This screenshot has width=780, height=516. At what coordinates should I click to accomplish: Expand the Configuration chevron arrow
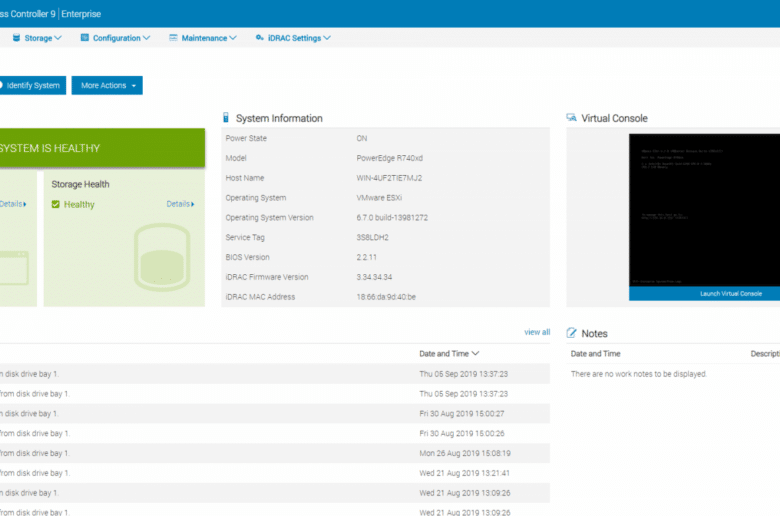[x=146, y=38]
